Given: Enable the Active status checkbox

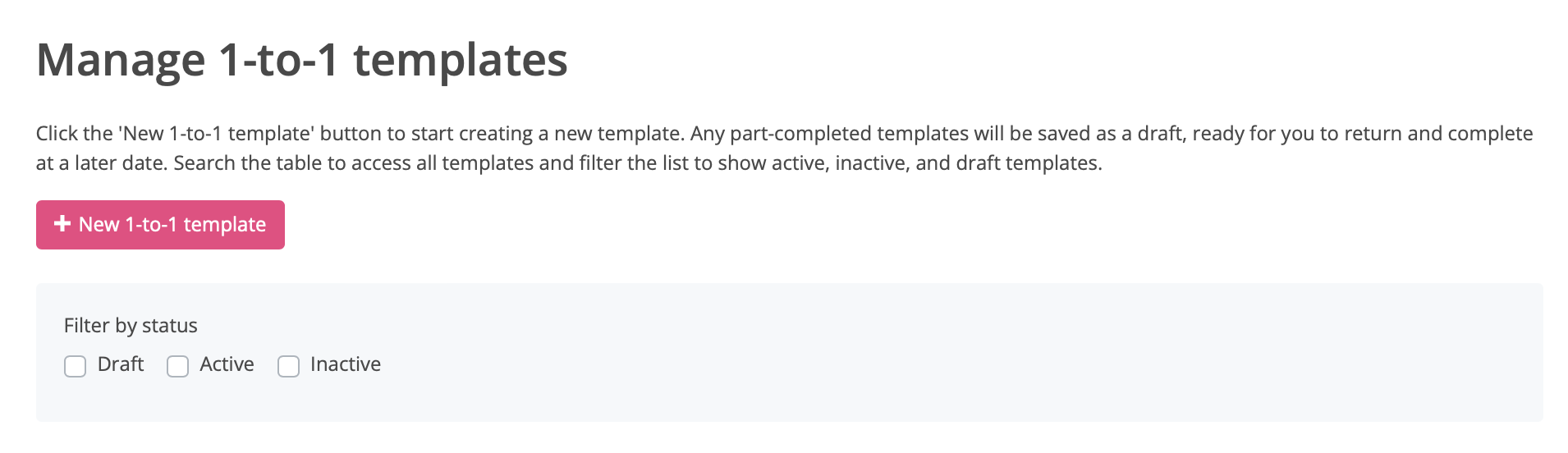Looking at the screenshot, I should click(x=178, y=366).
